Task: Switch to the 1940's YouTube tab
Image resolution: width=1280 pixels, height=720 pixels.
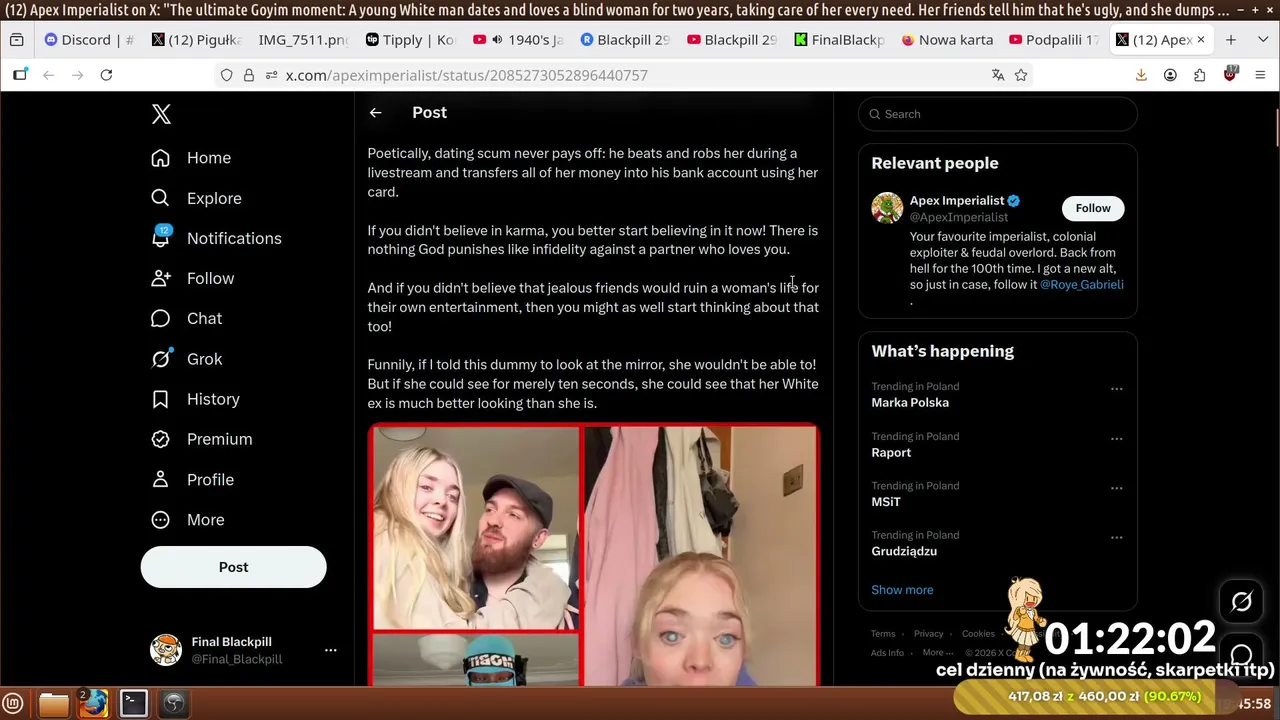Action: point(518,40)
